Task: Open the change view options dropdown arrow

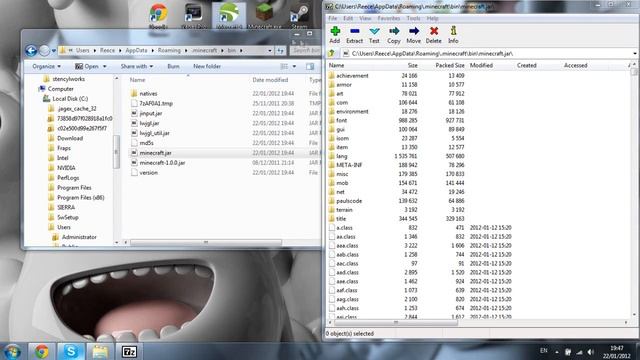Action: tap(294, 67)
